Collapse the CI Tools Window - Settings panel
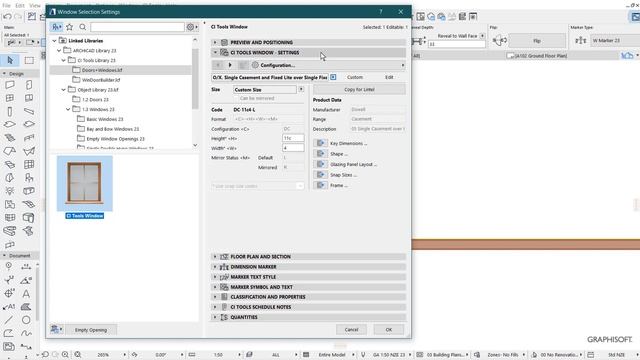The height and width of the screenshot is (360, 640). (215, 53)
